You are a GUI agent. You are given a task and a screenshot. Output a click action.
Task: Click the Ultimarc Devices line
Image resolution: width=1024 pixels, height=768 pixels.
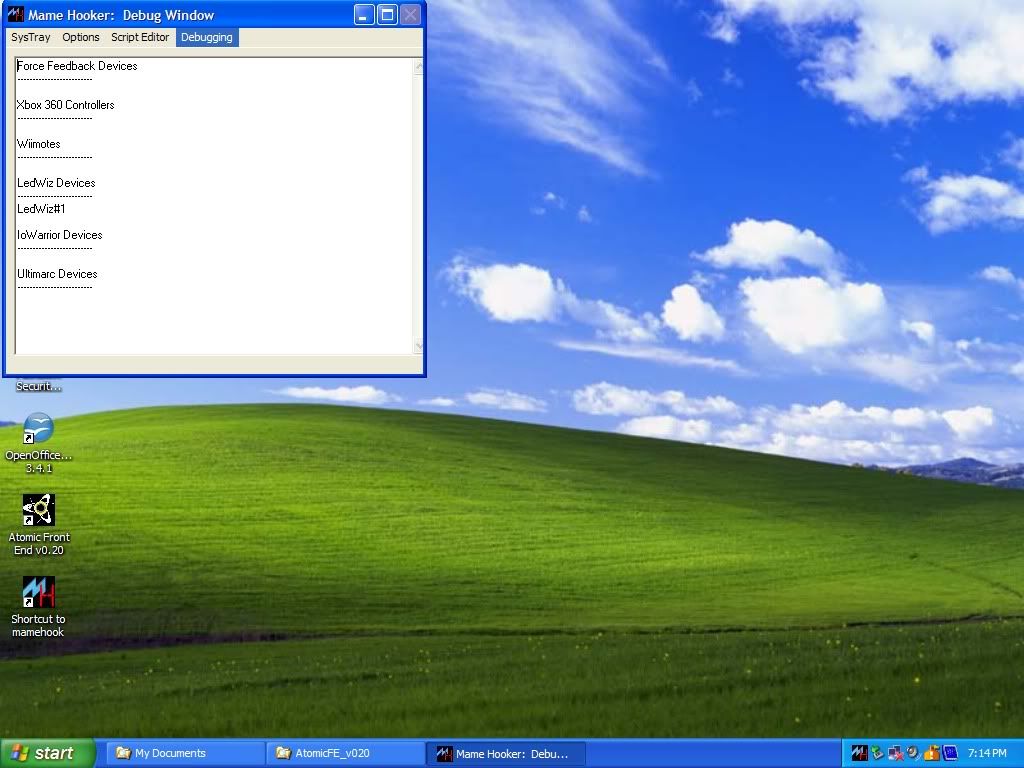point(57,274)
